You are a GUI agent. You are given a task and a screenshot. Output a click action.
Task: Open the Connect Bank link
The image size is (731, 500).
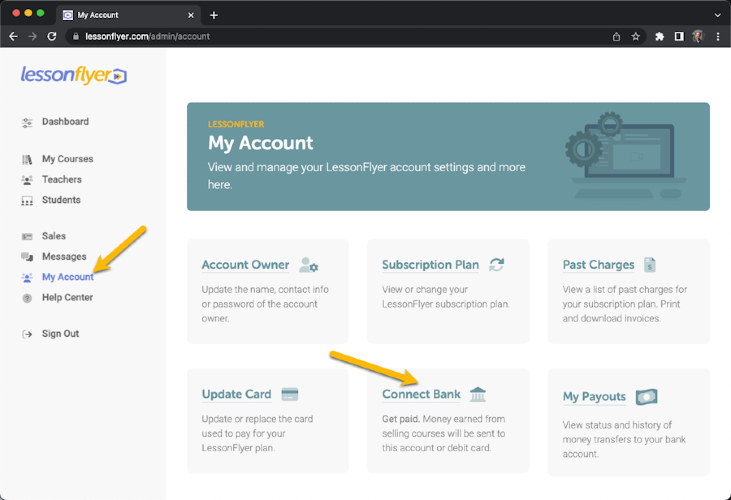(421, 394)
